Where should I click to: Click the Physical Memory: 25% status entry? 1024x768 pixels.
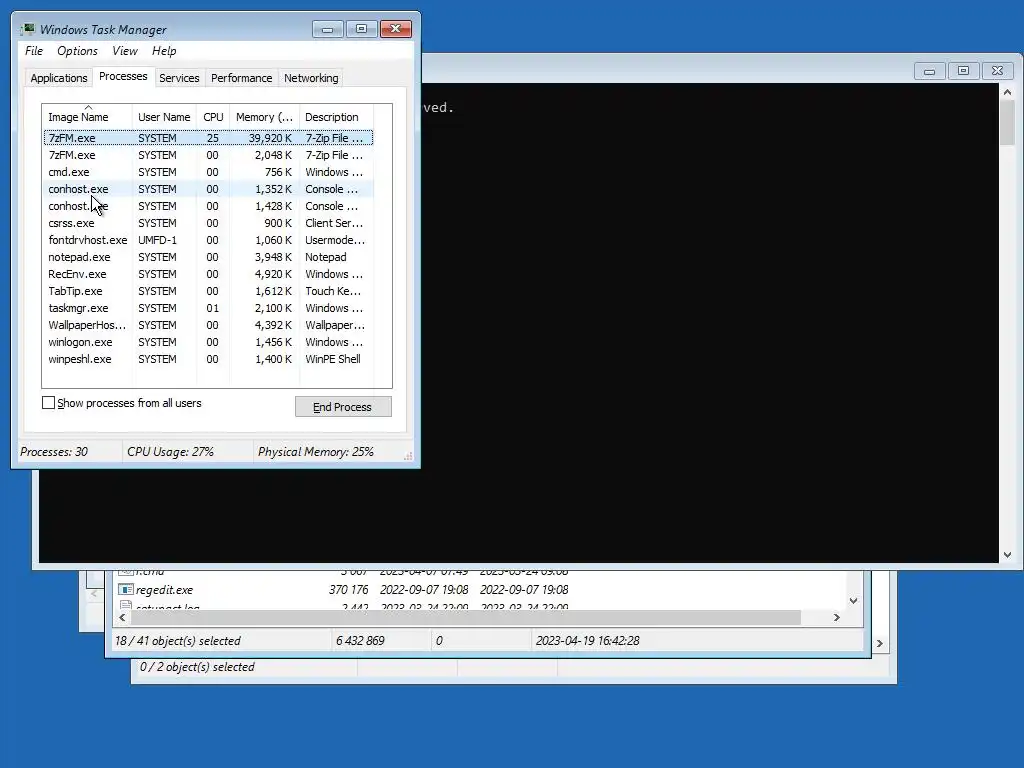coord(315,451)
